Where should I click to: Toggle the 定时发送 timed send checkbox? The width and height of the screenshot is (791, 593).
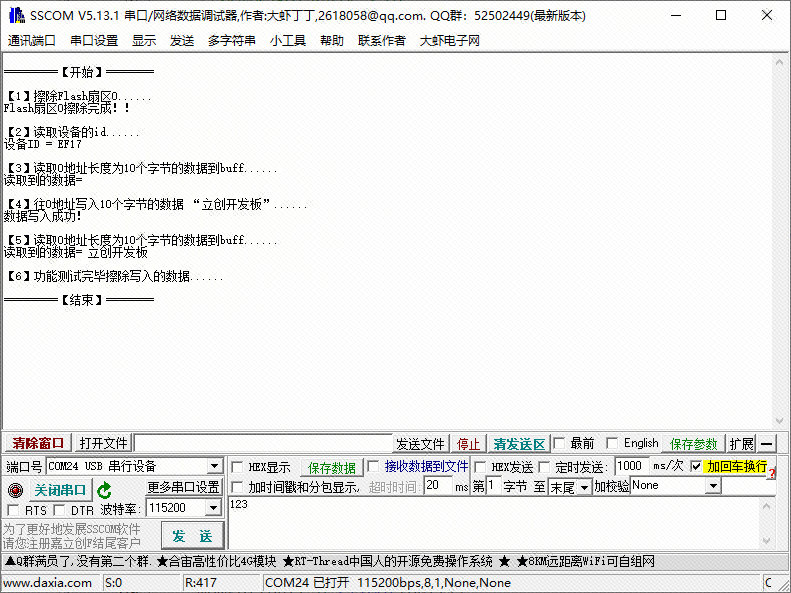pyautogui.click(x=545, y=467)
